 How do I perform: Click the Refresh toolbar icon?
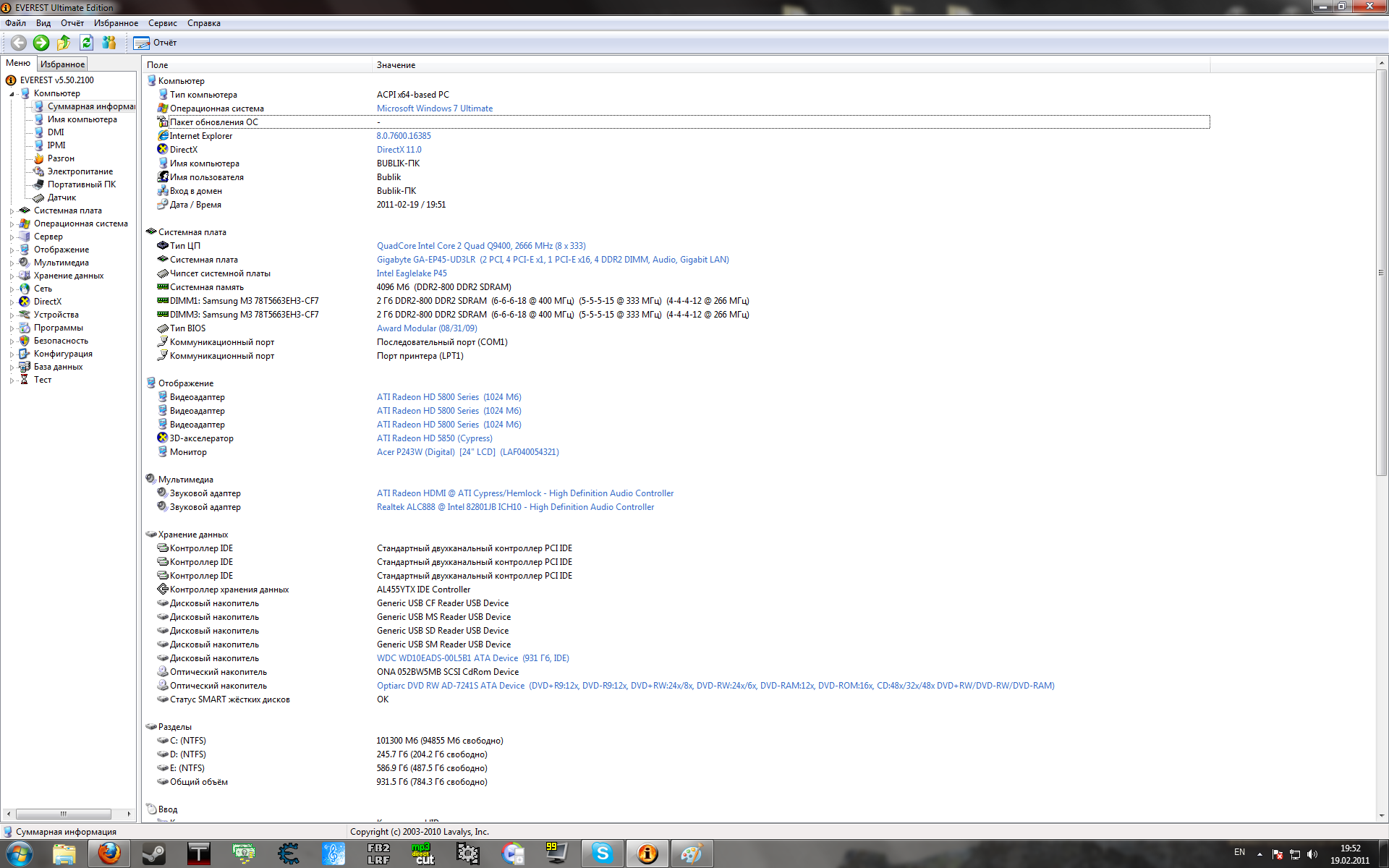[x=87, y=43]
